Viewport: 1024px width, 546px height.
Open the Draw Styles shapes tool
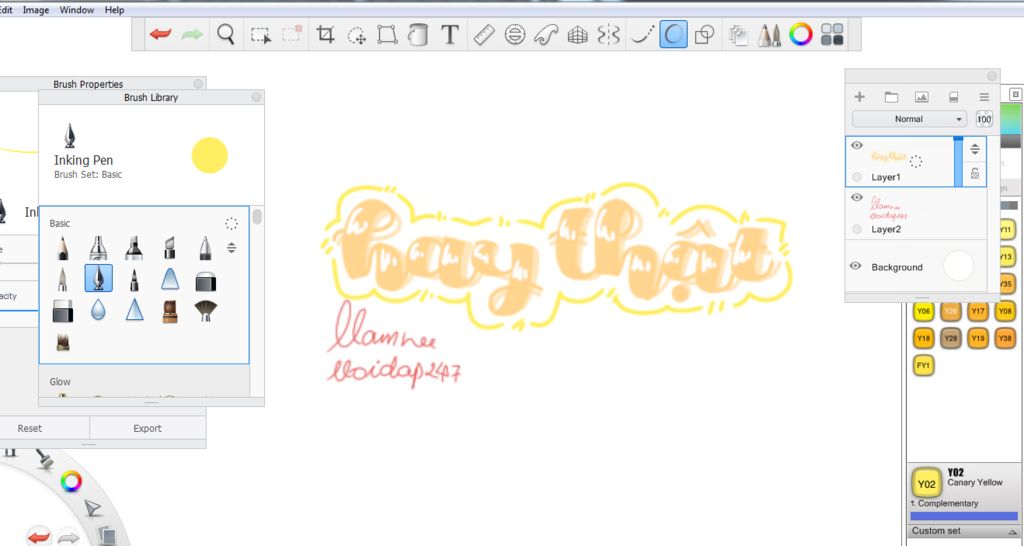(x=704, y=34)
